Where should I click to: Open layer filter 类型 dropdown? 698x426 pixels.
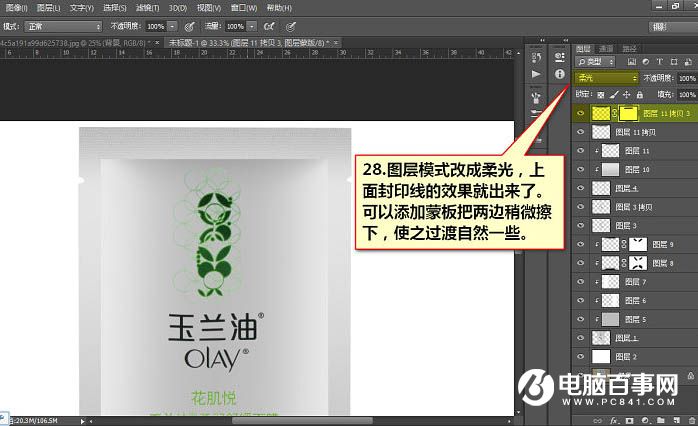pyautogui.click(x=595, y=62)
